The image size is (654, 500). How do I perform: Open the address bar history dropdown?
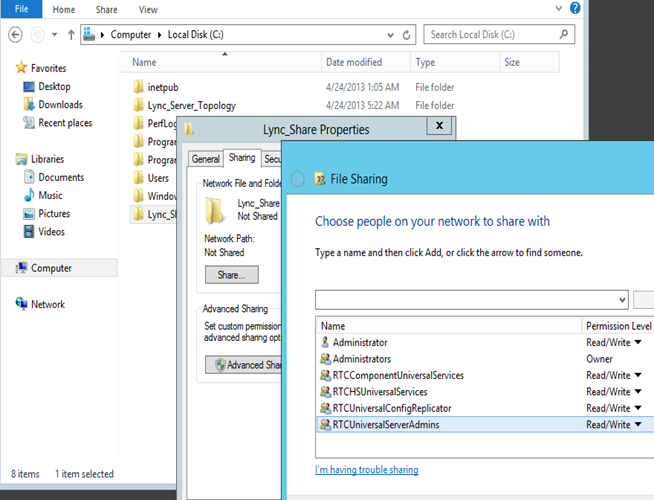click(x=390, y=35)
